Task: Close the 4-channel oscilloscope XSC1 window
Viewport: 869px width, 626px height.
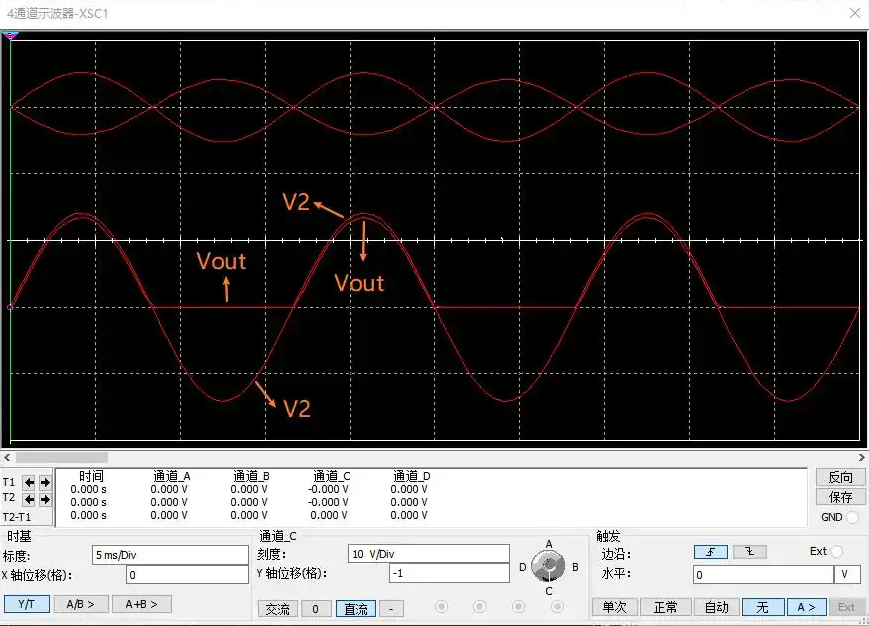Action: pos(855,13)
